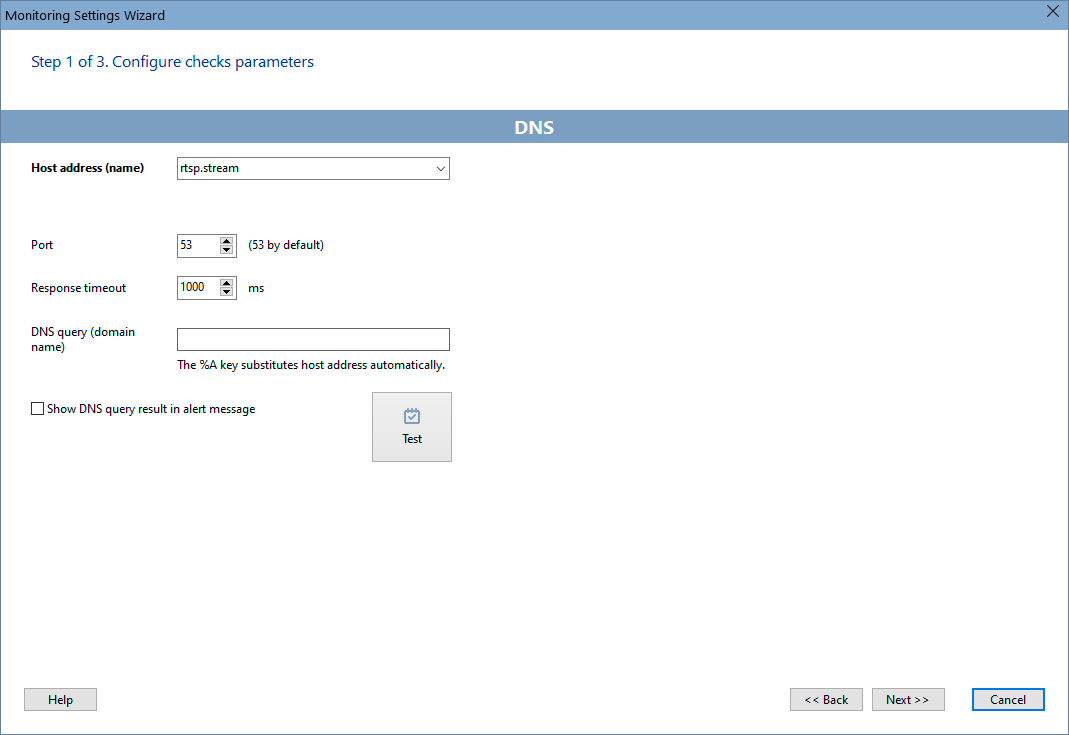Close the wizard with the X button
The width and height of the screenshot is (1069, 735).
coord(1052,12)
